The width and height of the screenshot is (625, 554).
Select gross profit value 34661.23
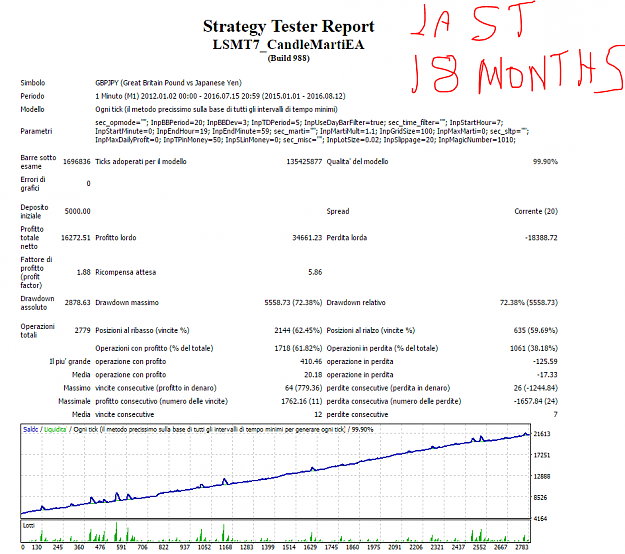307,238
